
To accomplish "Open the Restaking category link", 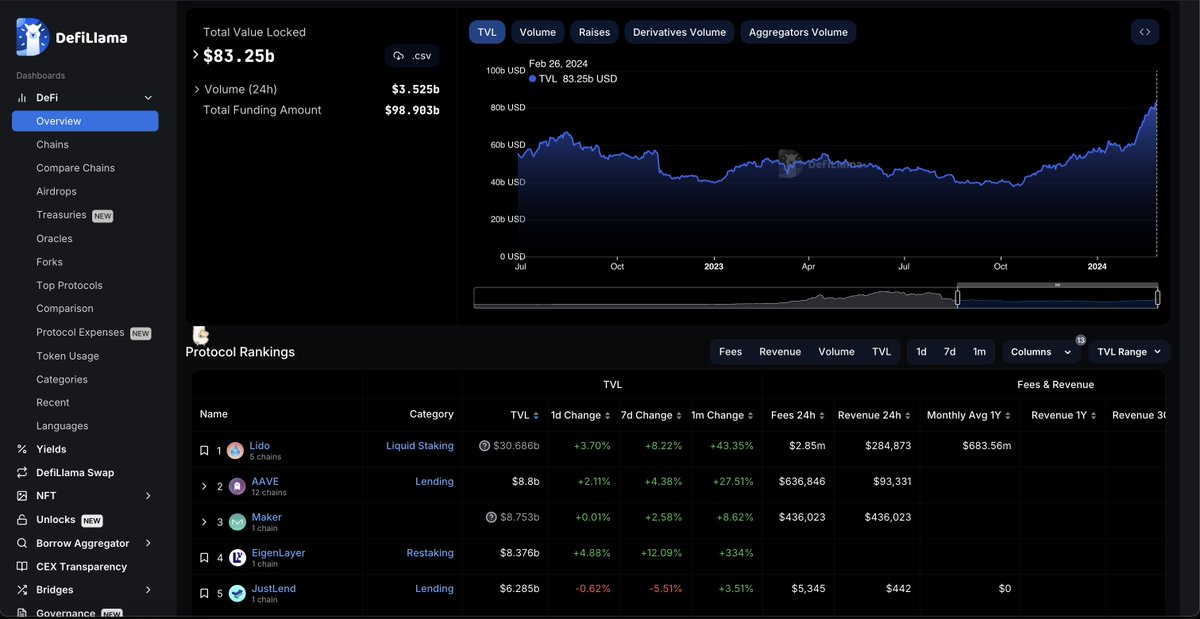I will point(430,553).
